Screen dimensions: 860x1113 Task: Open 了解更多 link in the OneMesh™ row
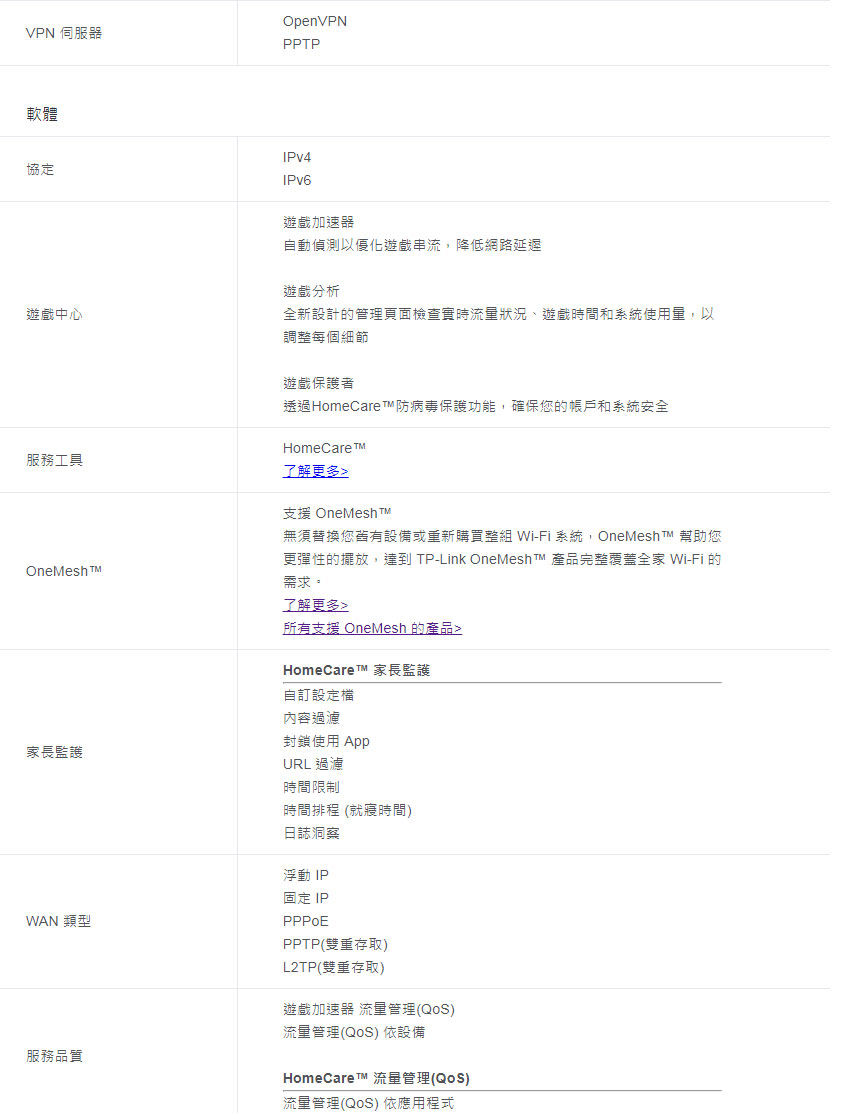315,605
